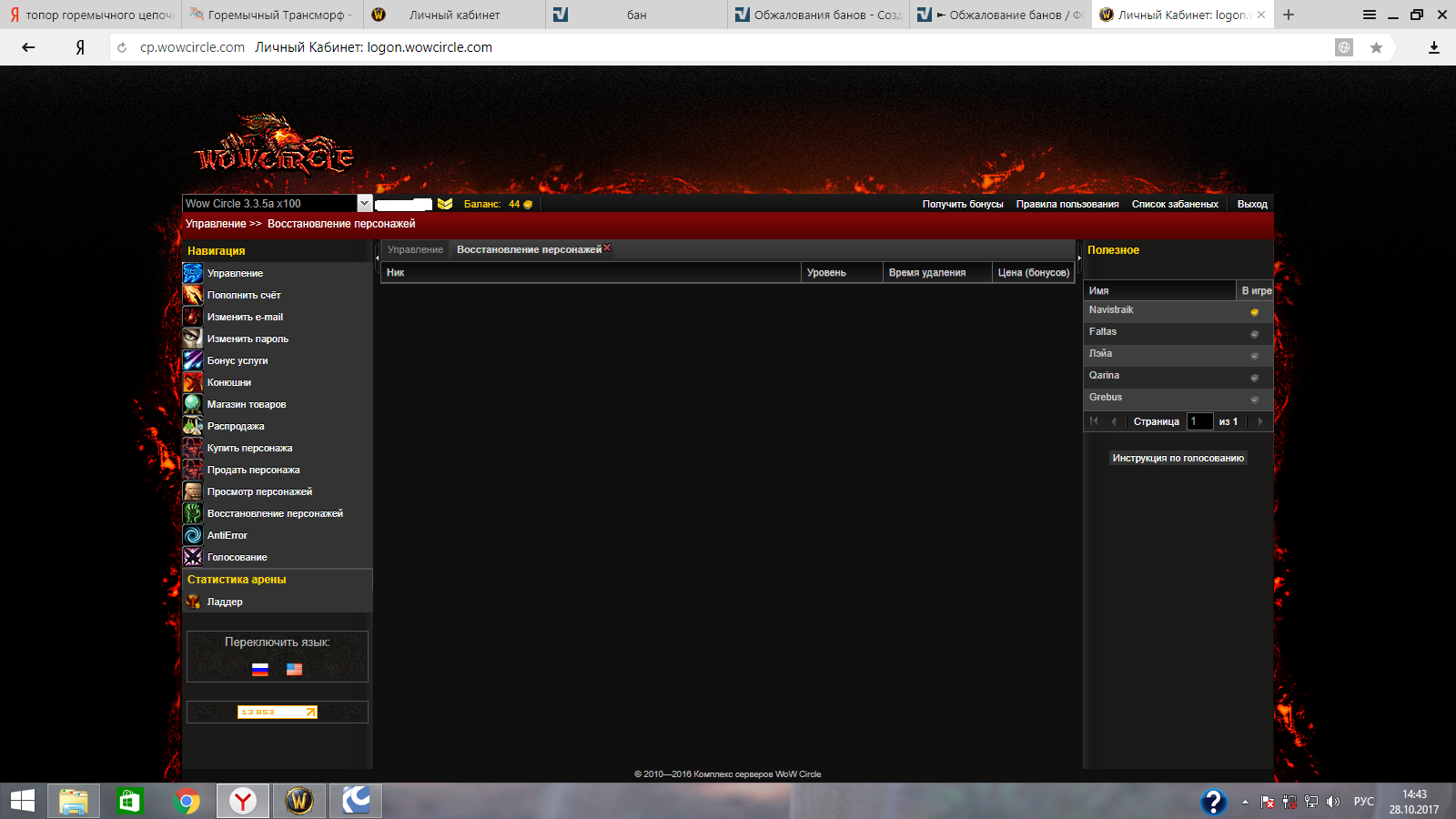Click the AntiError swirl icon
1456x819 pixels.
(x=193, y=535)
